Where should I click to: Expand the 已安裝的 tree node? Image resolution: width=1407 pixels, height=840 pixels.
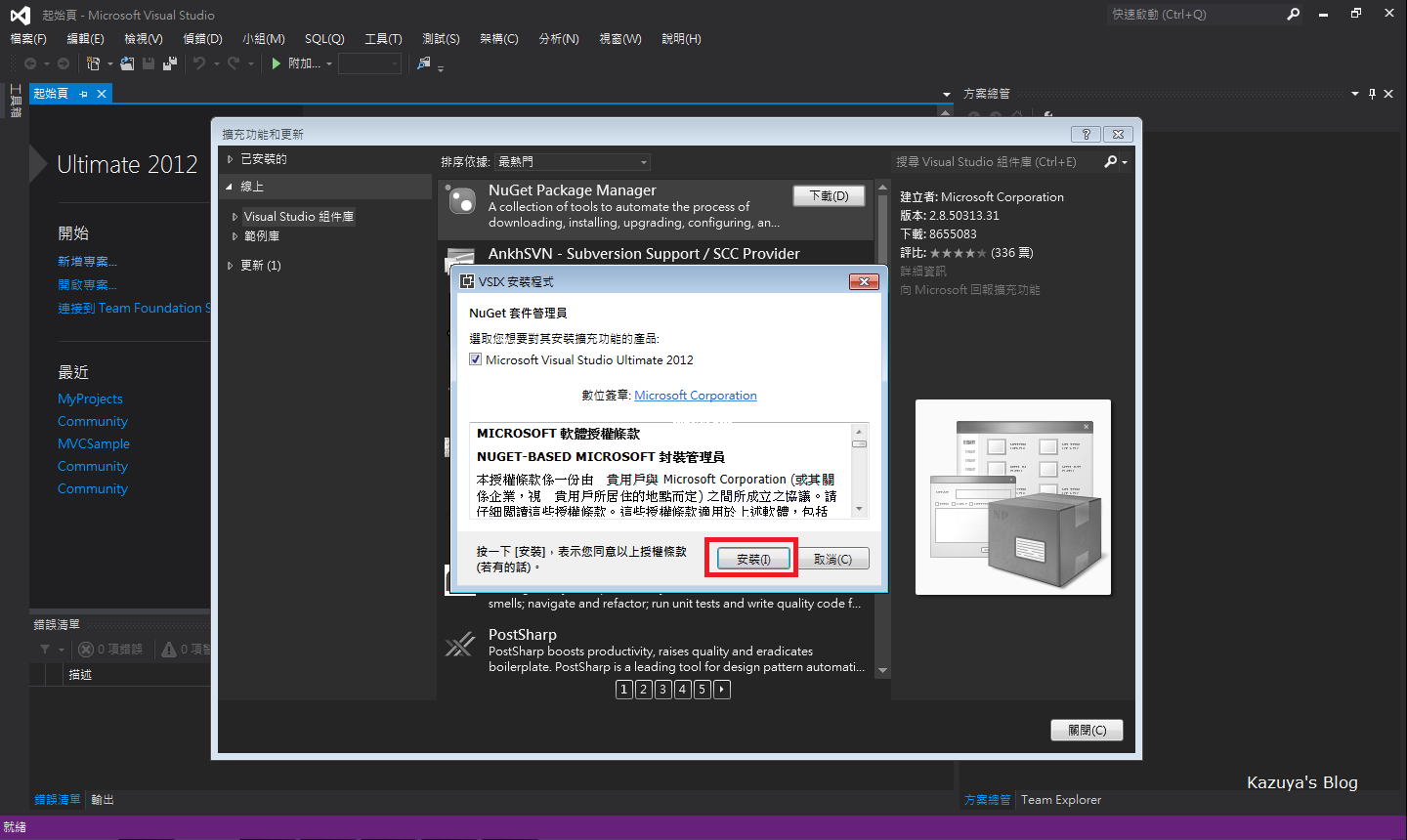pyautogui.click(x=231, y=158)
